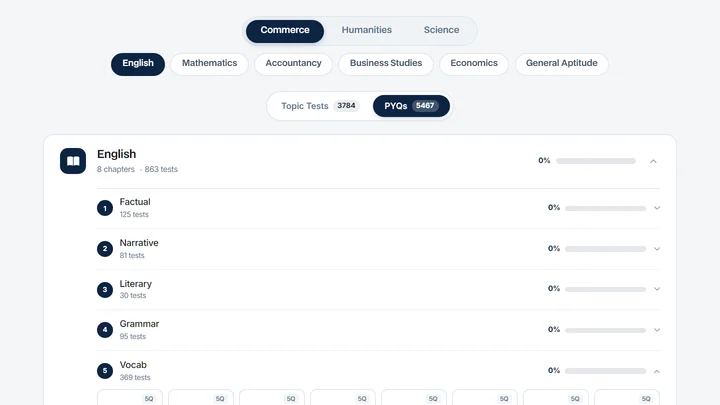Collapse the English section chevron
This screenshot has height=405, width=720.
point(653,161)
